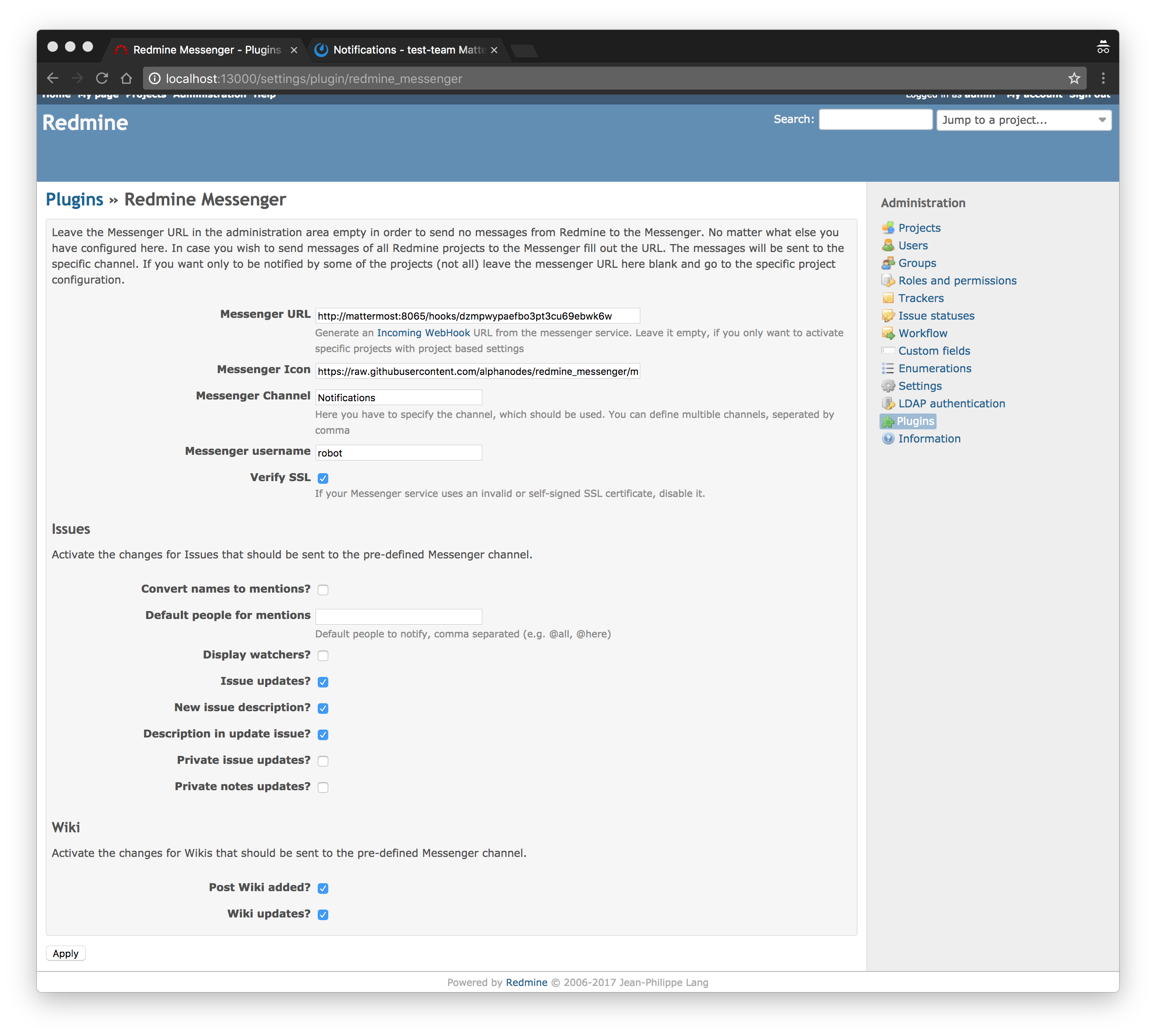Image resolution: width=1156 pixels, height=1036 pixels.
Task: Select the Users icon in sidebar
Action: (x=889, y=245)
